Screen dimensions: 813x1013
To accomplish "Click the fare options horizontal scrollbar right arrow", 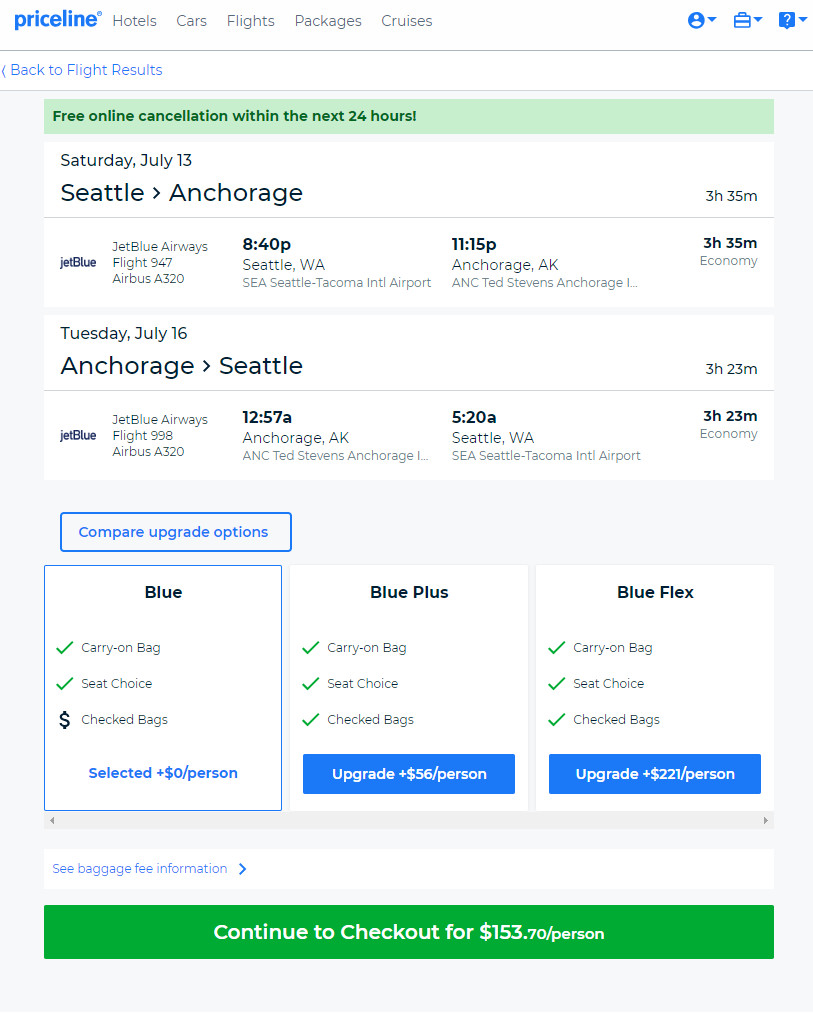I will (x=766, y=820).
